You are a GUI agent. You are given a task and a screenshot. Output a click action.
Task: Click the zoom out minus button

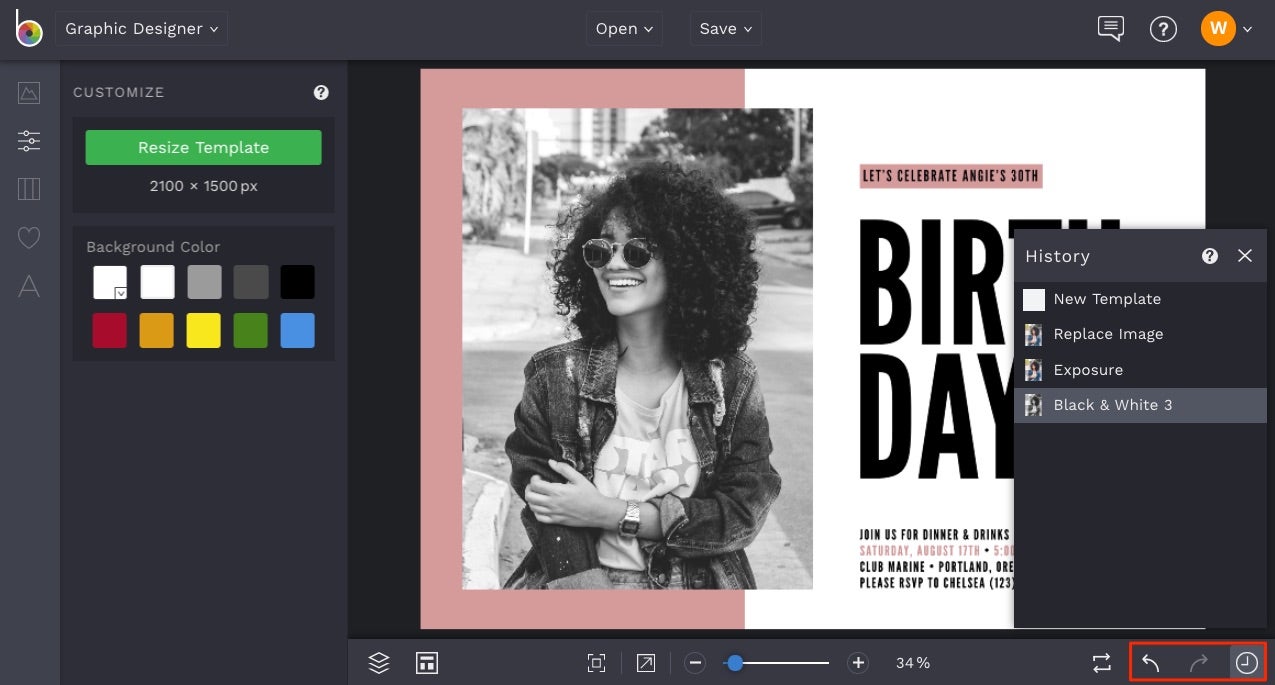pos(695,662)
